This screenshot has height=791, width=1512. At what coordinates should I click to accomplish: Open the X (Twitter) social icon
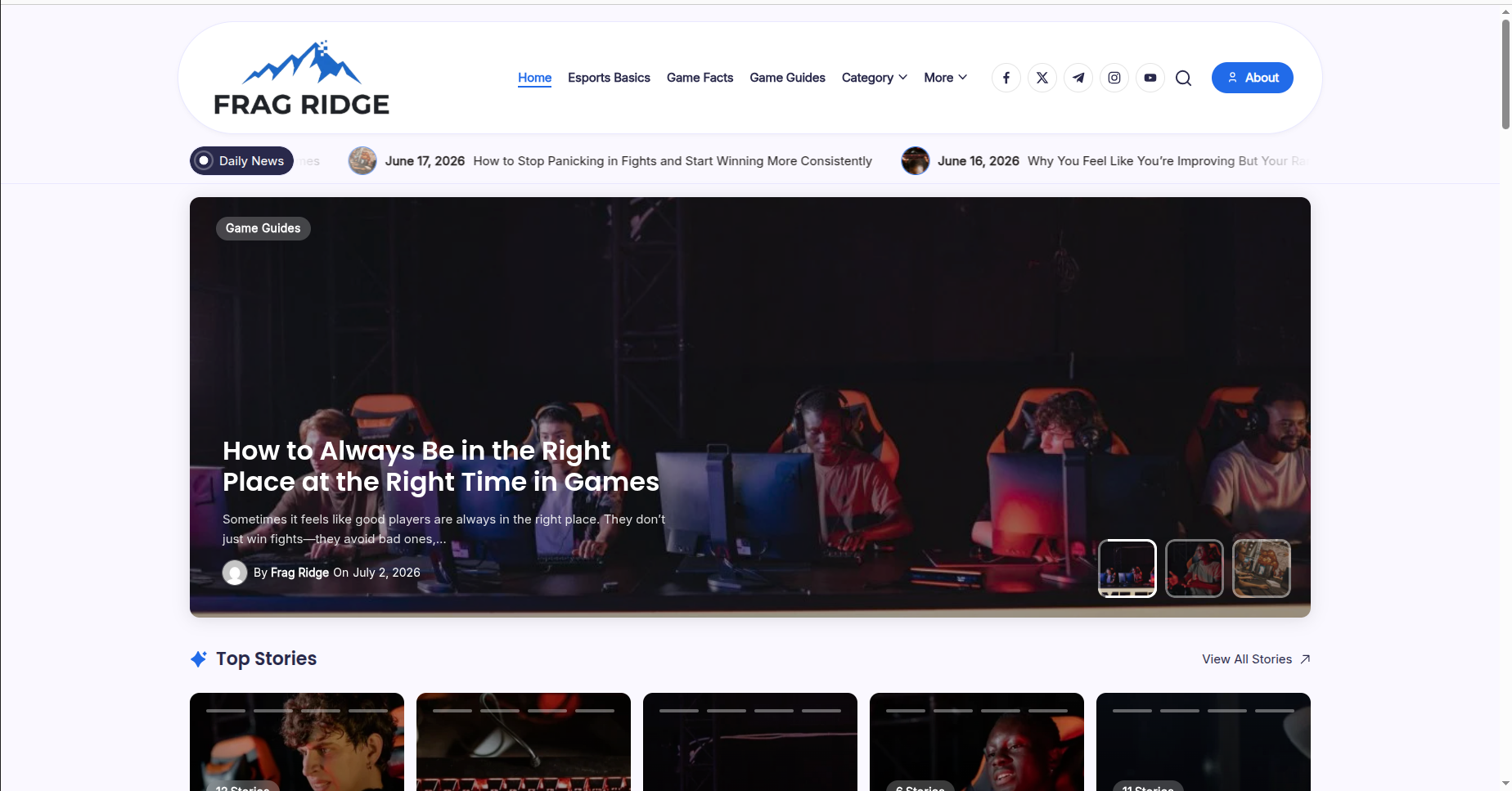[x=1042, y=78]
